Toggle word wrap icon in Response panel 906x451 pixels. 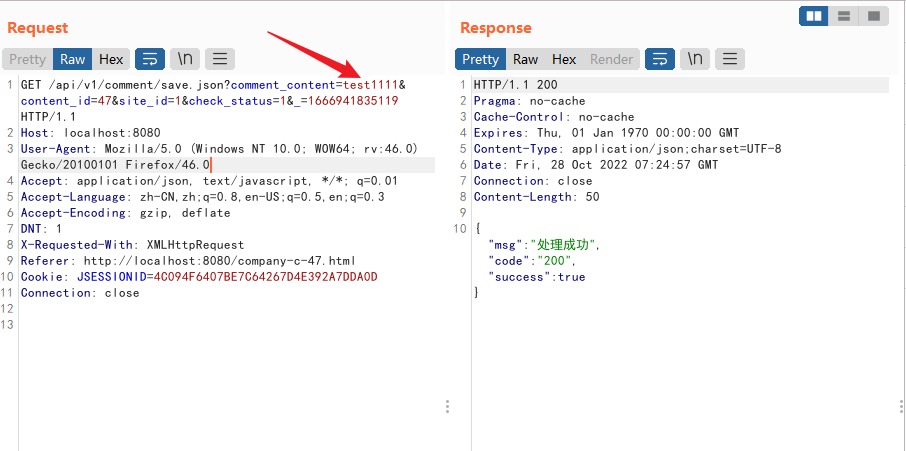point(660,59)
